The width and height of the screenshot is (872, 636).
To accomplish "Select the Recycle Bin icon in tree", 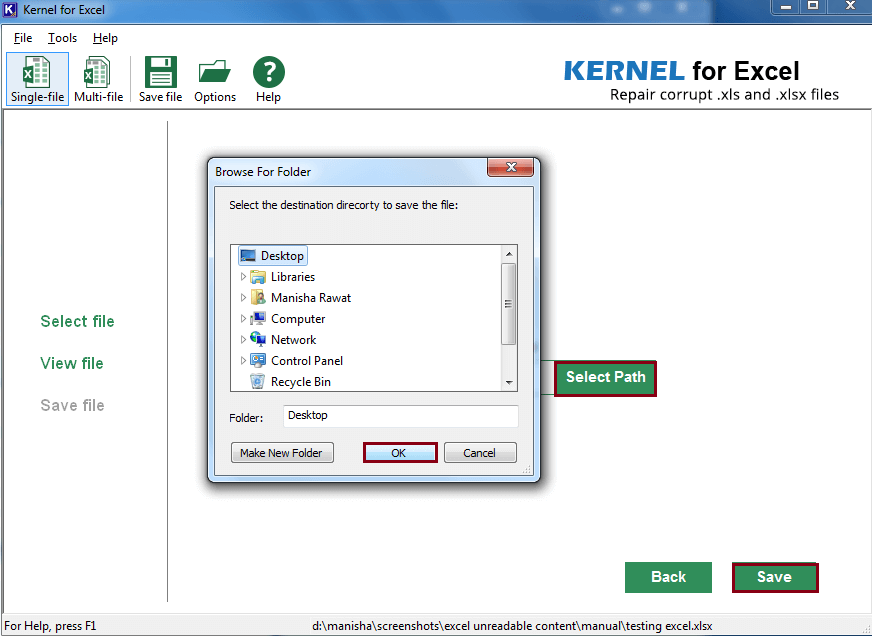I will click(257, 381).
